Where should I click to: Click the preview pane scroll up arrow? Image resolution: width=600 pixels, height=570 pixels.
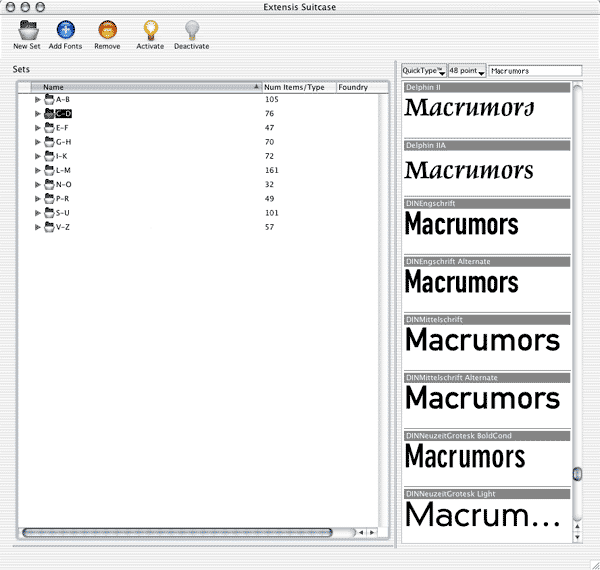pos(577,527)
